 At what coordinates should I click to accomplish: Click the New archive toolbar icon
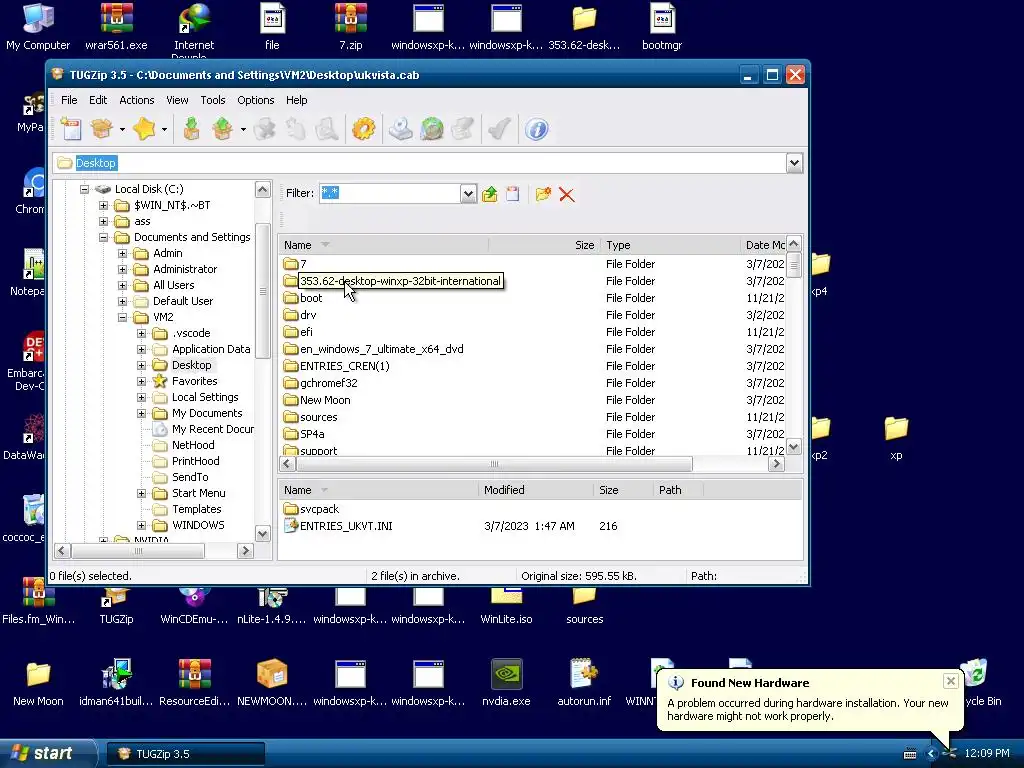click(x=71, y=129)
